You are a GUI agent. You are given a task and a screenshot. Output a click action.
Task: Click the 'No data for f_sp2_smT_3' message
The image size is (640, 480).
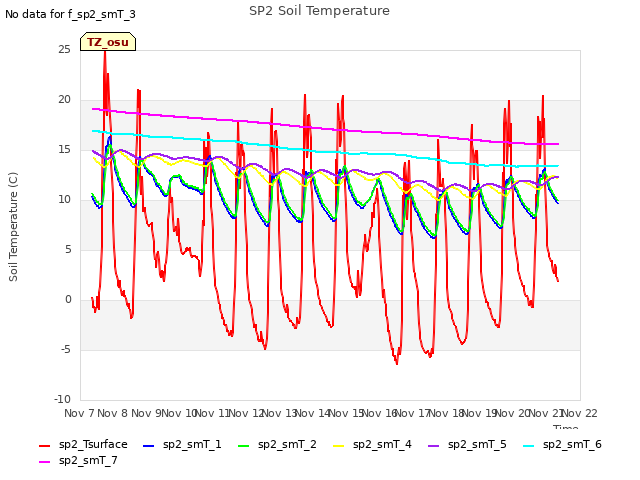(x=70, y=14)
